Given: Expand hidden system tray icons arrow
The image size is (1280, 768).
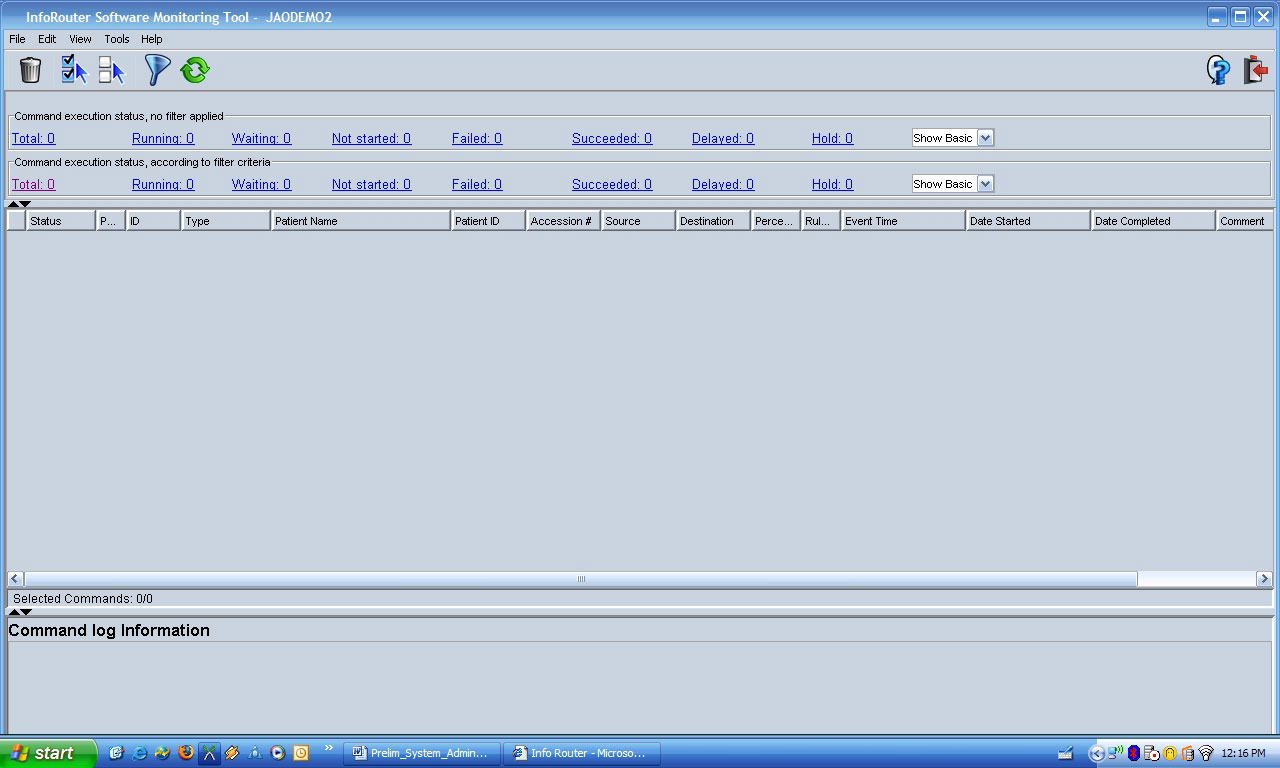Looking at the screenshot, I should pyautogui.click(x=1097, y=754).
